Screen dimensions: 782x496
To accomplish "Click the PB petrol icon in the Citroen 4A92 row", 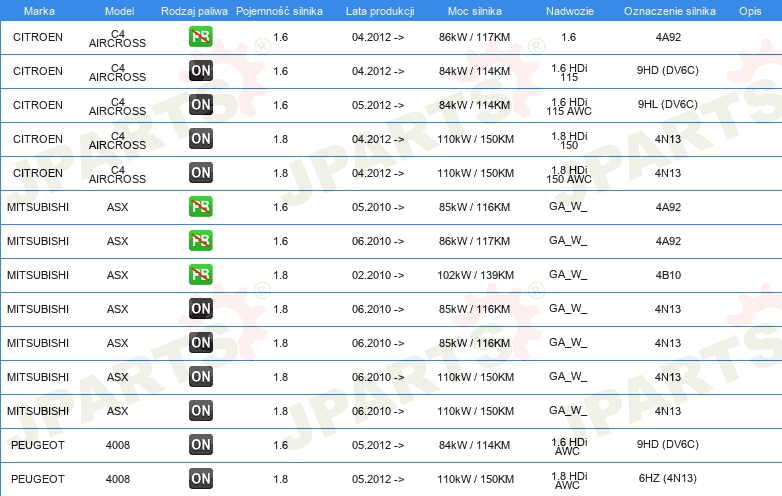I will (200, 37).
